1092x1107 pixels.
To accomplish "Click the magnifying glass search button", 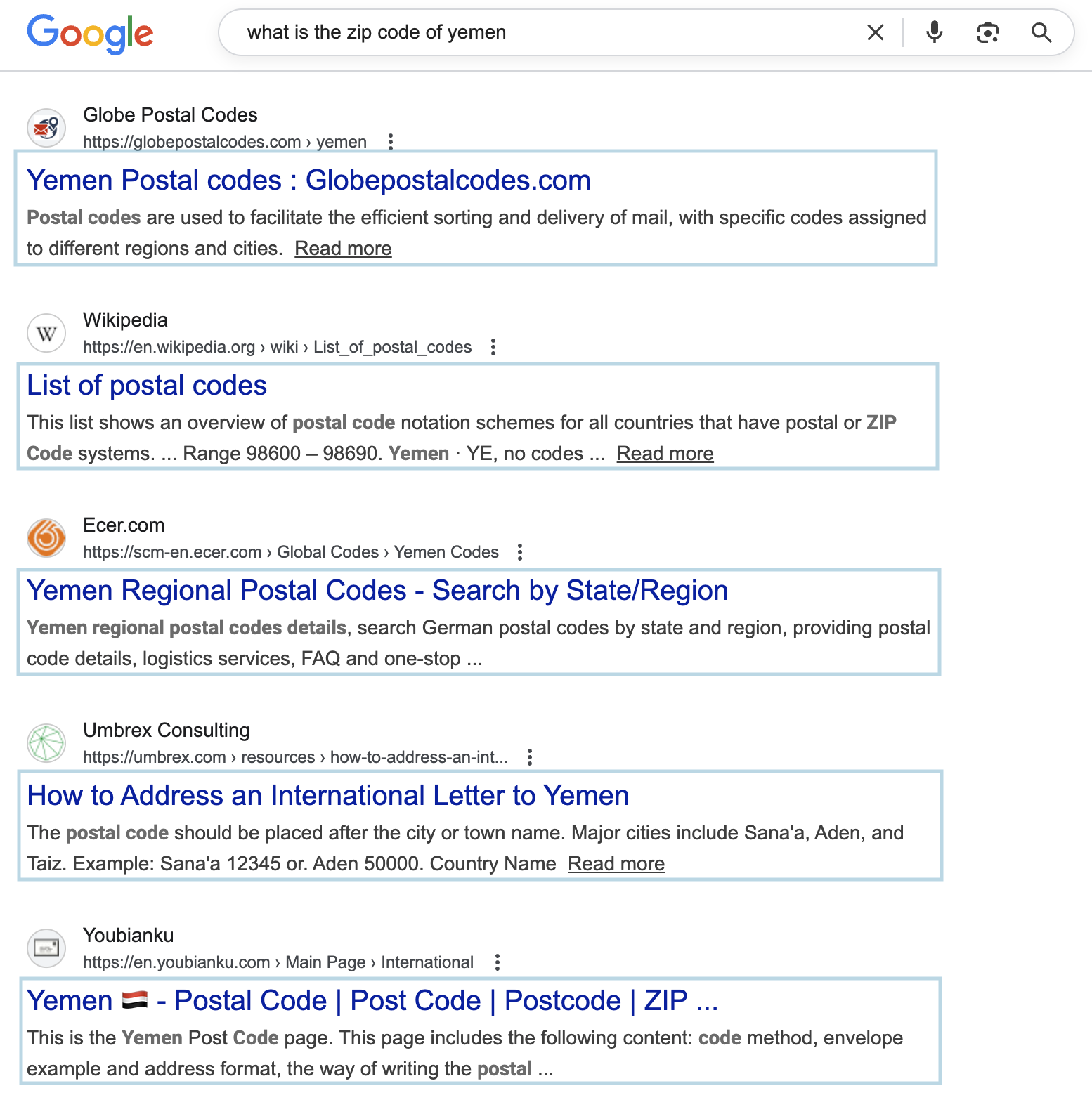I will (1041, 32).
